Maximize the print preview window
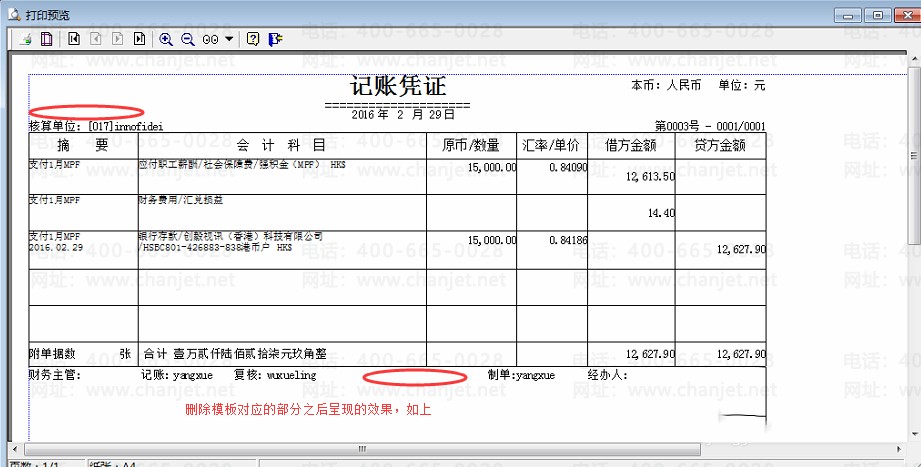The height and width of the screenshot is (467, 921). click(x=878, y=15)
